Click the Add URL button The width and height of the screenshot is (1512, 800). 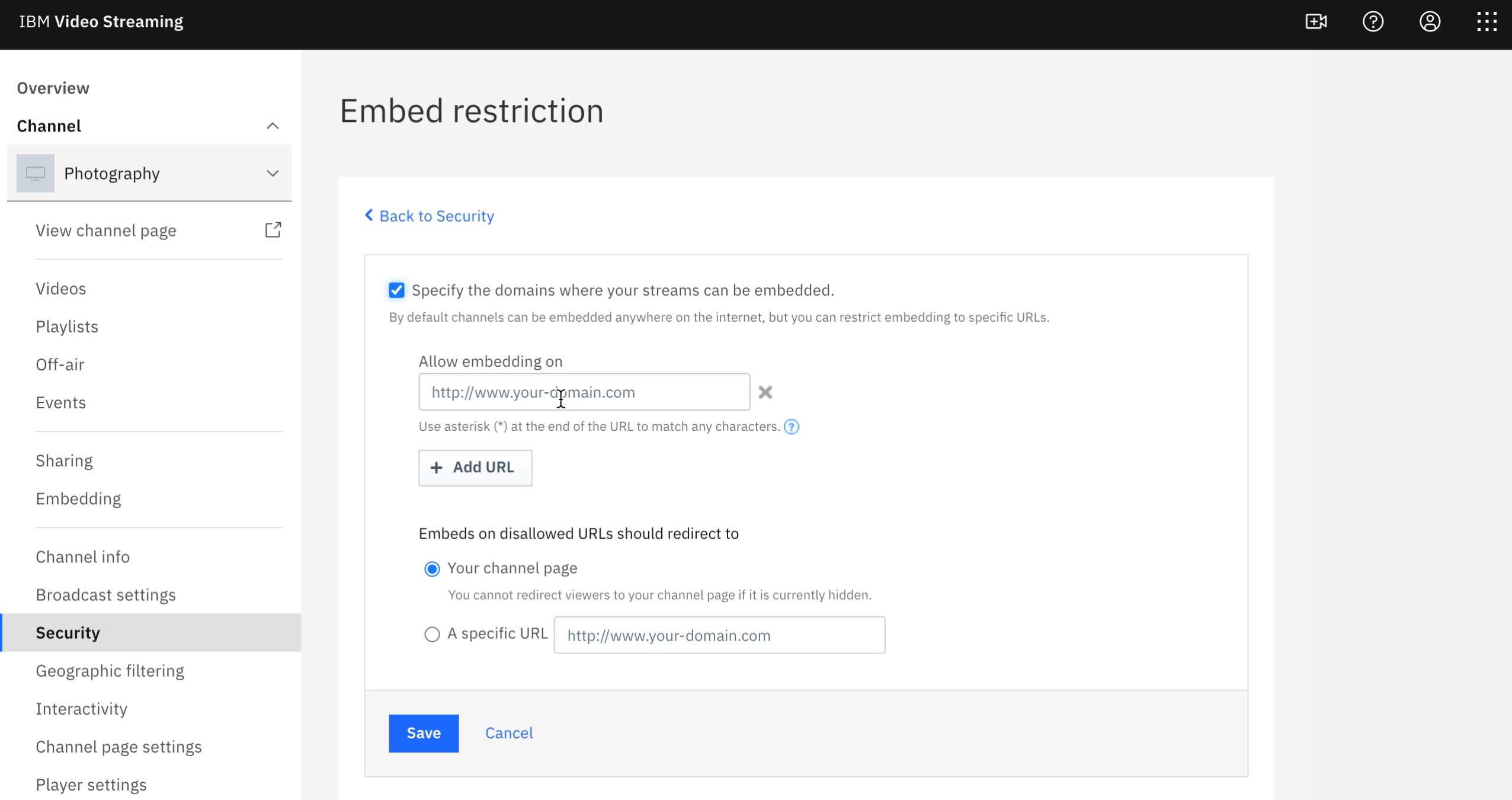pyautogui.click(x=475, y=467)
